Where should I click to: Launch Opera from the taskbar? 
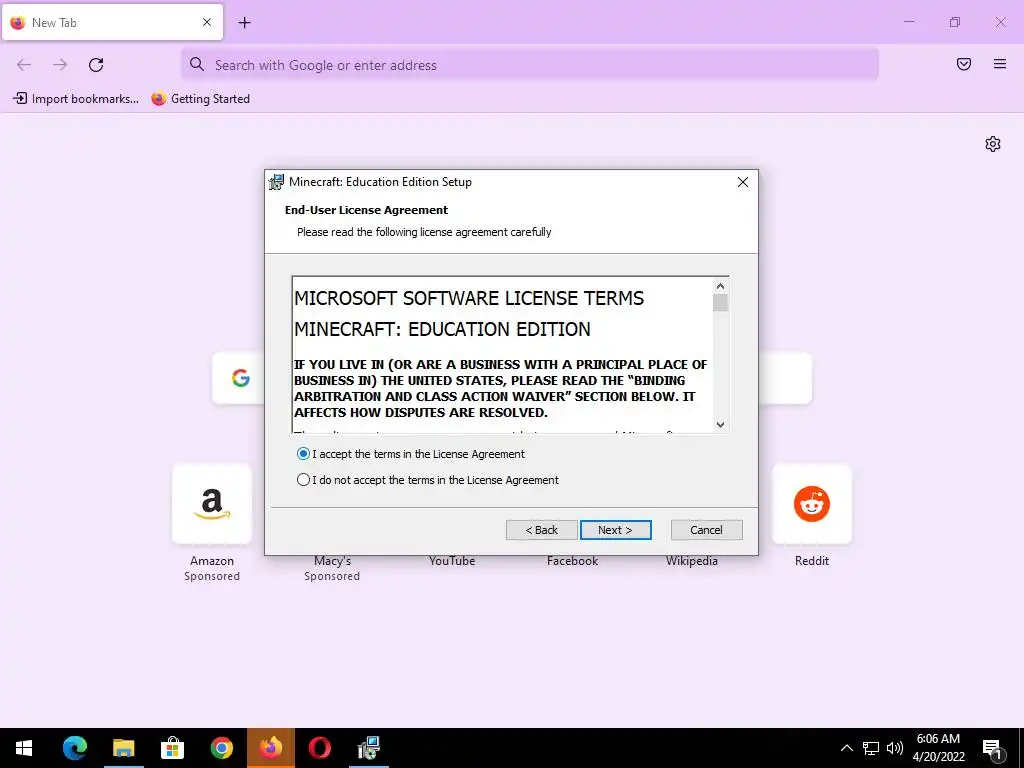click(319, 748)
